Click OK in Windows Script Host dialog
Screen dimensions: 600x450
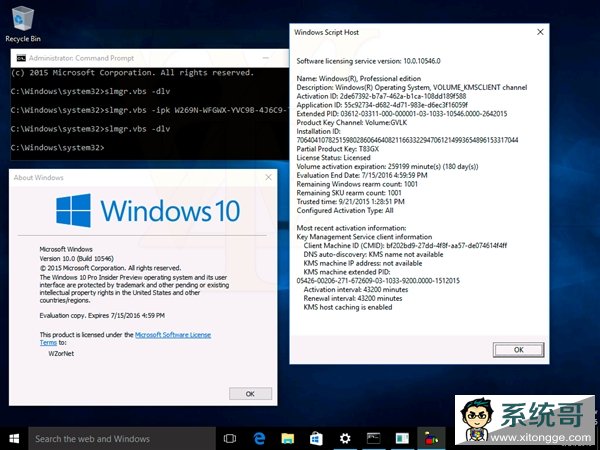(518, 350)
